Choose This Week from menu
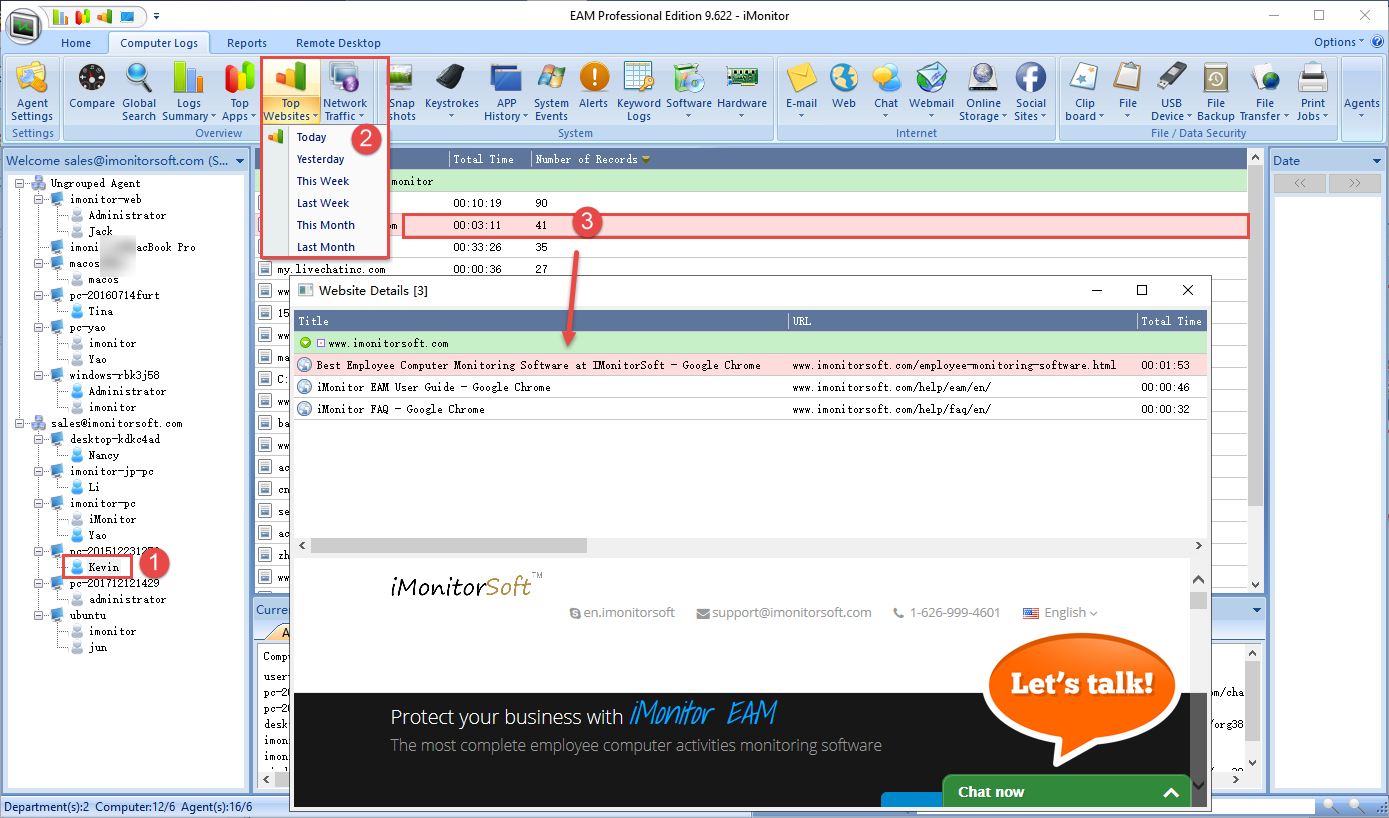The height and width of the screenshot is (818, 1389). [x=323, y=181]
